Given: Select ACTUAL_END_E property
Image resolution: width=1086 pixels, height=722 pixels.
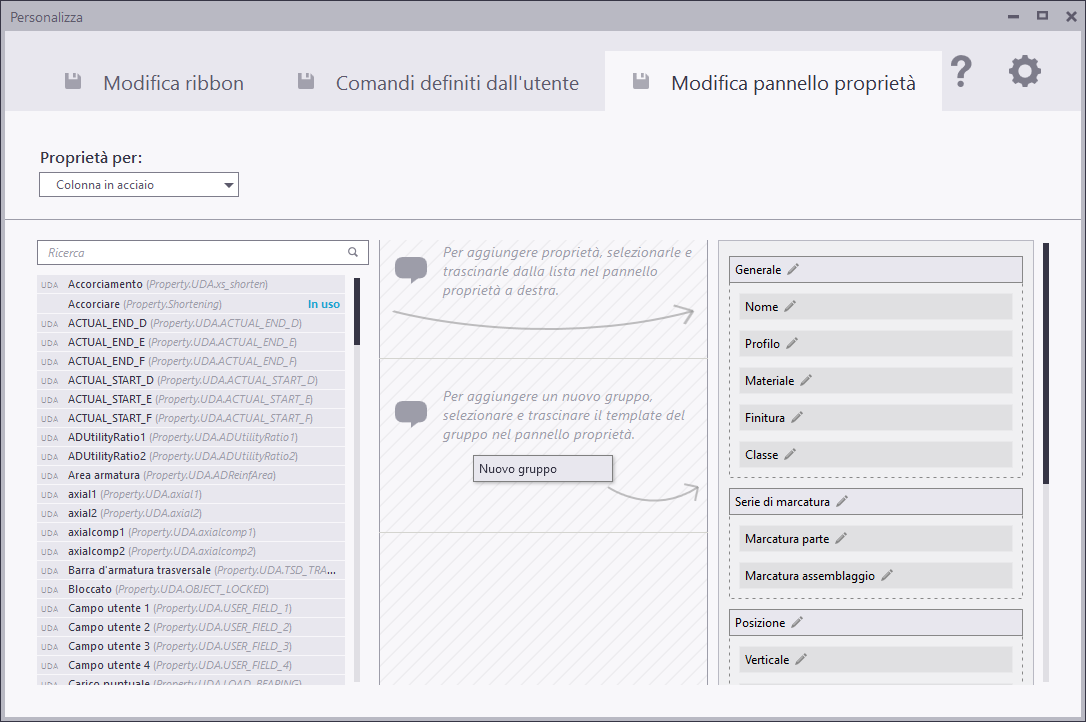Looking at the screenshot, I should (190, 342).
